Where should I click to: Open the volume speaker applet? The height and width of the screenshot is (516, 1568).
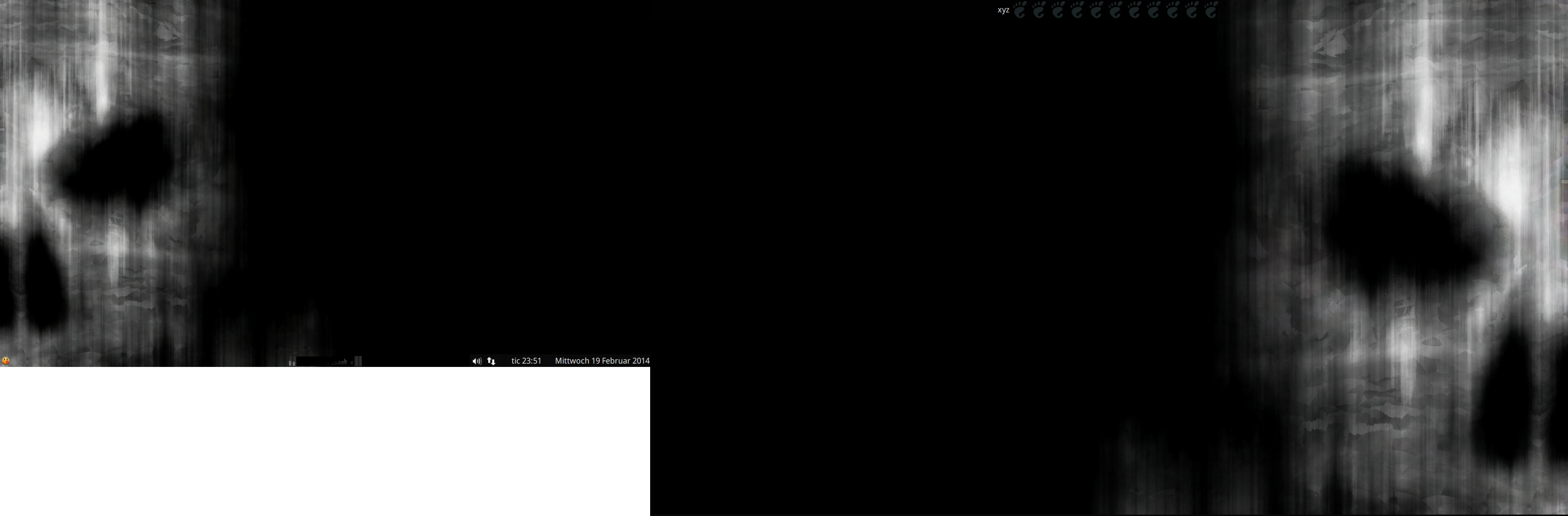click(477, 361)
